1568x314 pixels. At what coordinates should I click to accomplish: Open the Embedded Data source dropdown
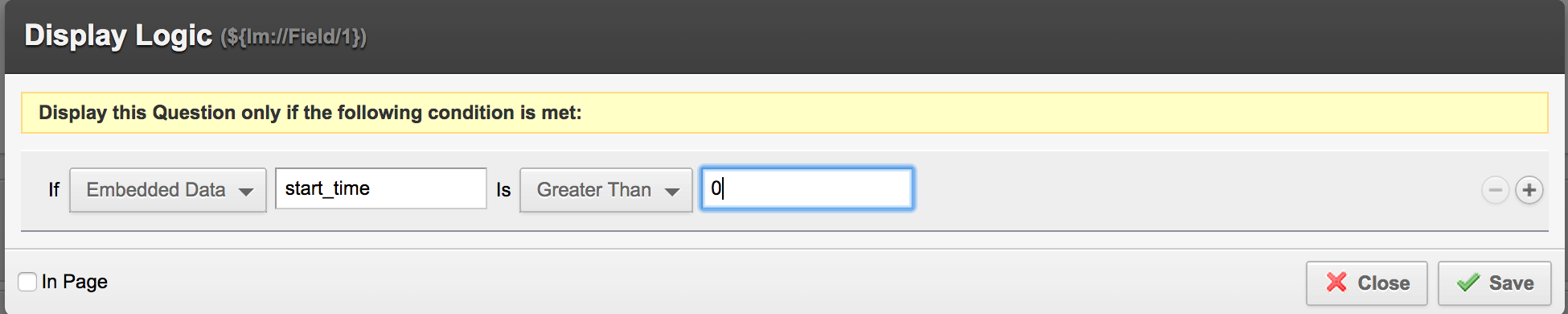(x=168, y=190)
